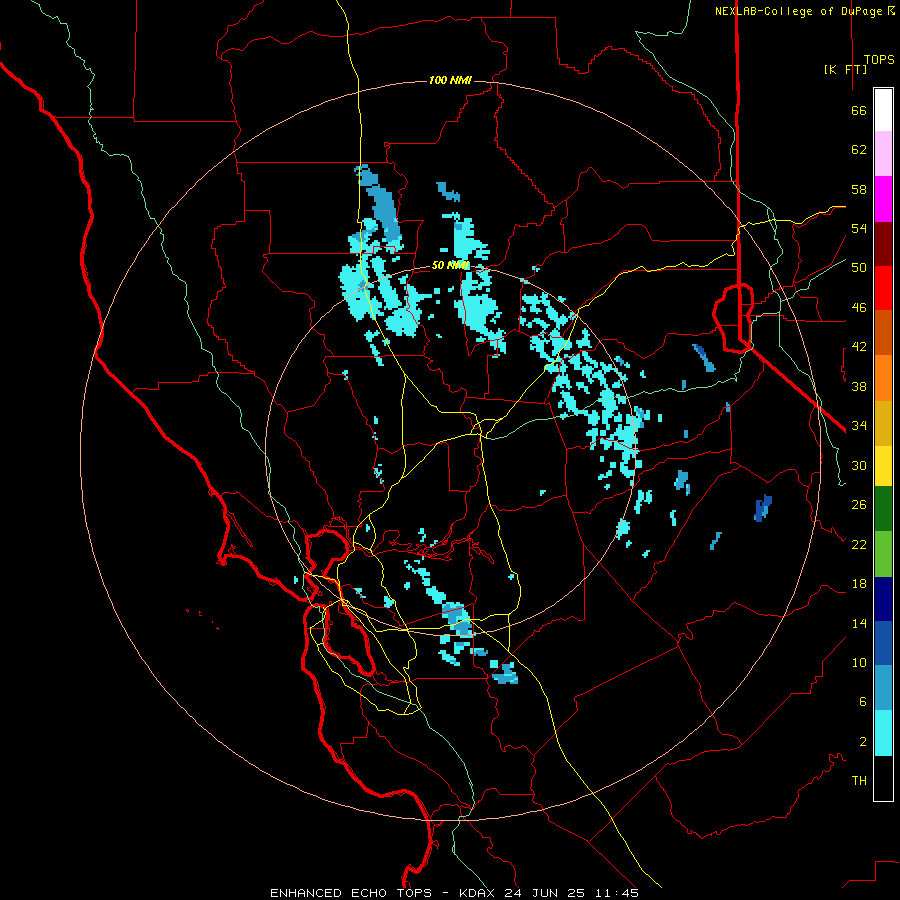Click the dark orange 42 kft swatch
Viewport: 900px width, 900px height.
tap(883, 333)
